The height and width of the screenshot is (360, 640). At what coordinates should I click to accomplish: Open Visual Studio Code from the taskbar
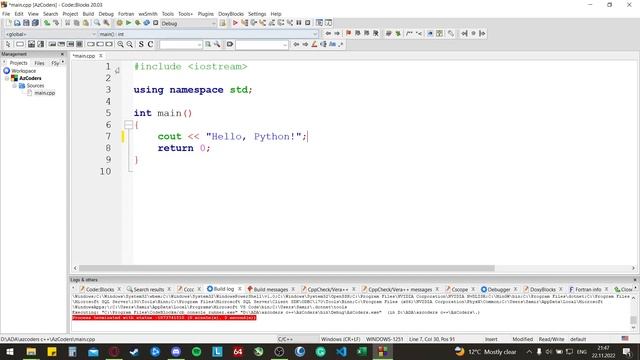pos(342,351)
